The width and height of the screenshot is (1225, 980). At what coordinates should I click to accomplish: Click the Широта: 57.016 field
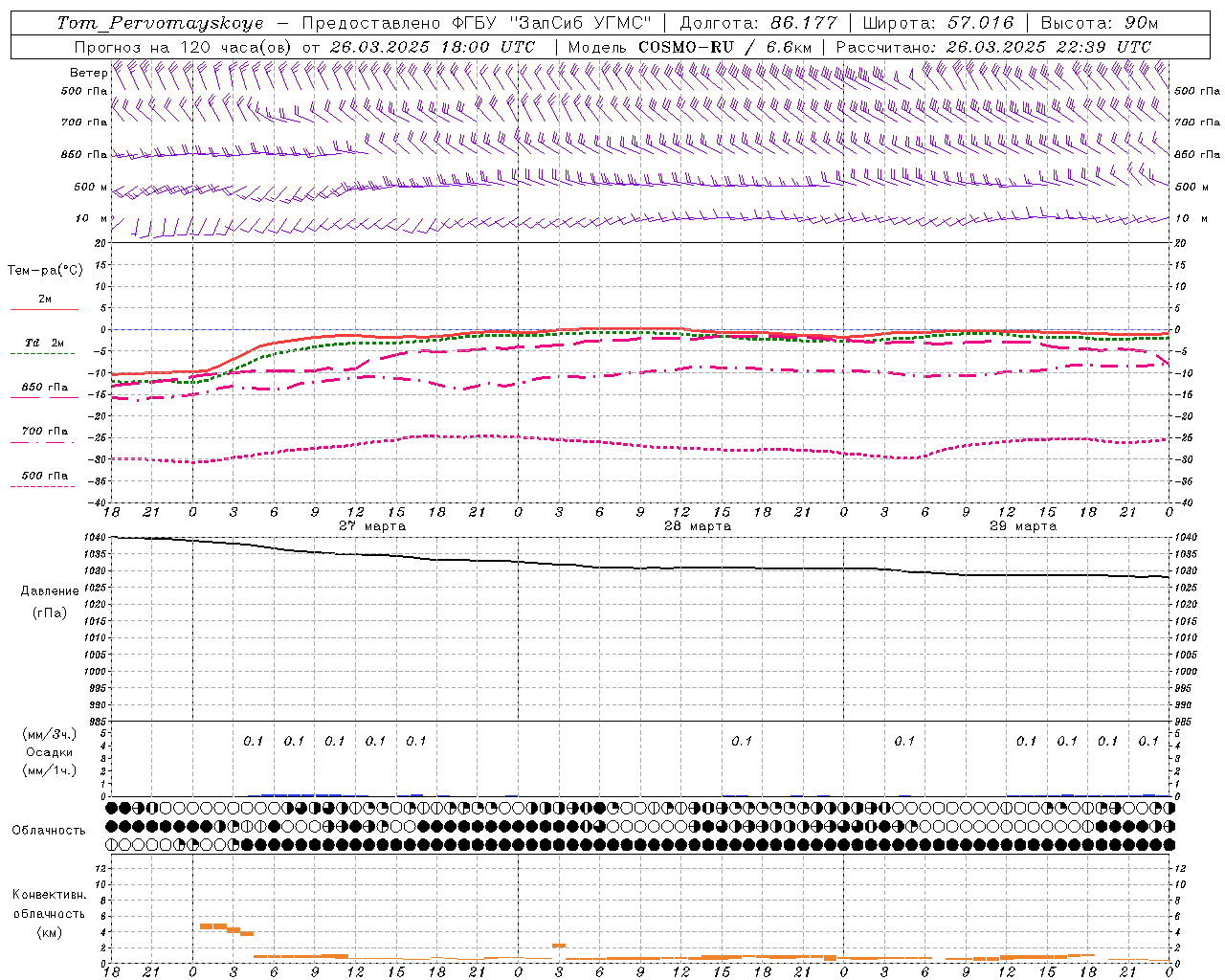point(938,23)
